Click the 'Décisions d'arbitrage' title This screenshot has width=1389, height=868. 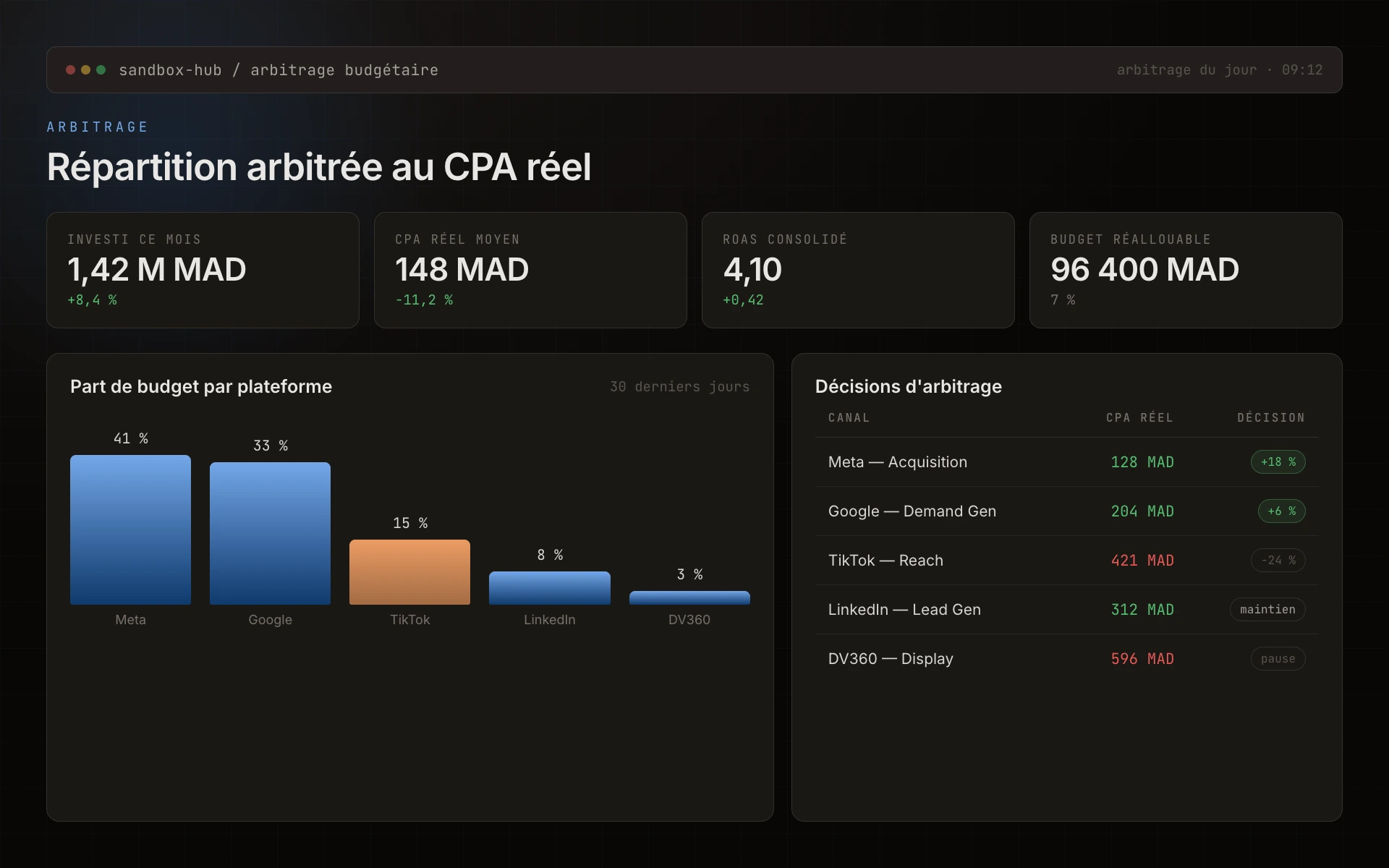click(x=909, y=387)
